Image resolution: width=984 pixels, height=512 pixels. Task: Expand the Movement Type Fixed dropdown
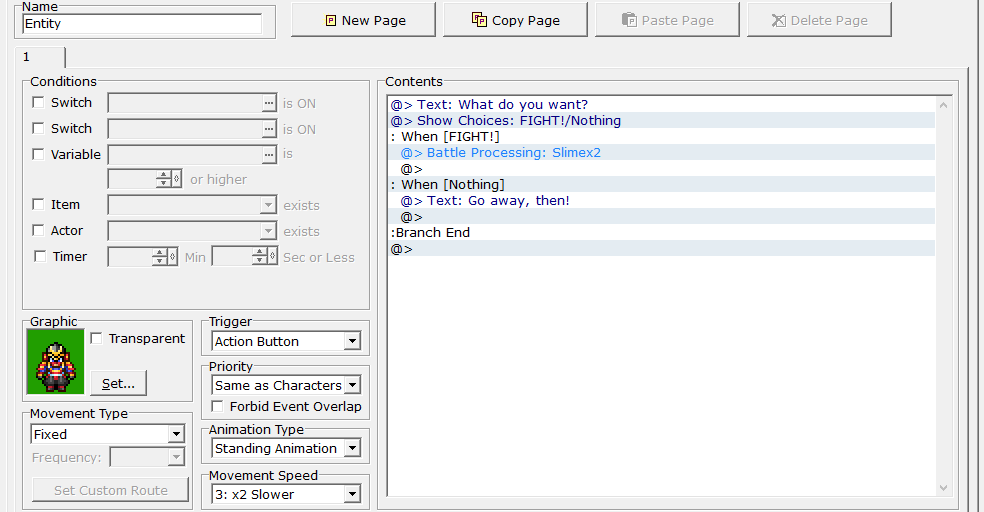point(176,435)
